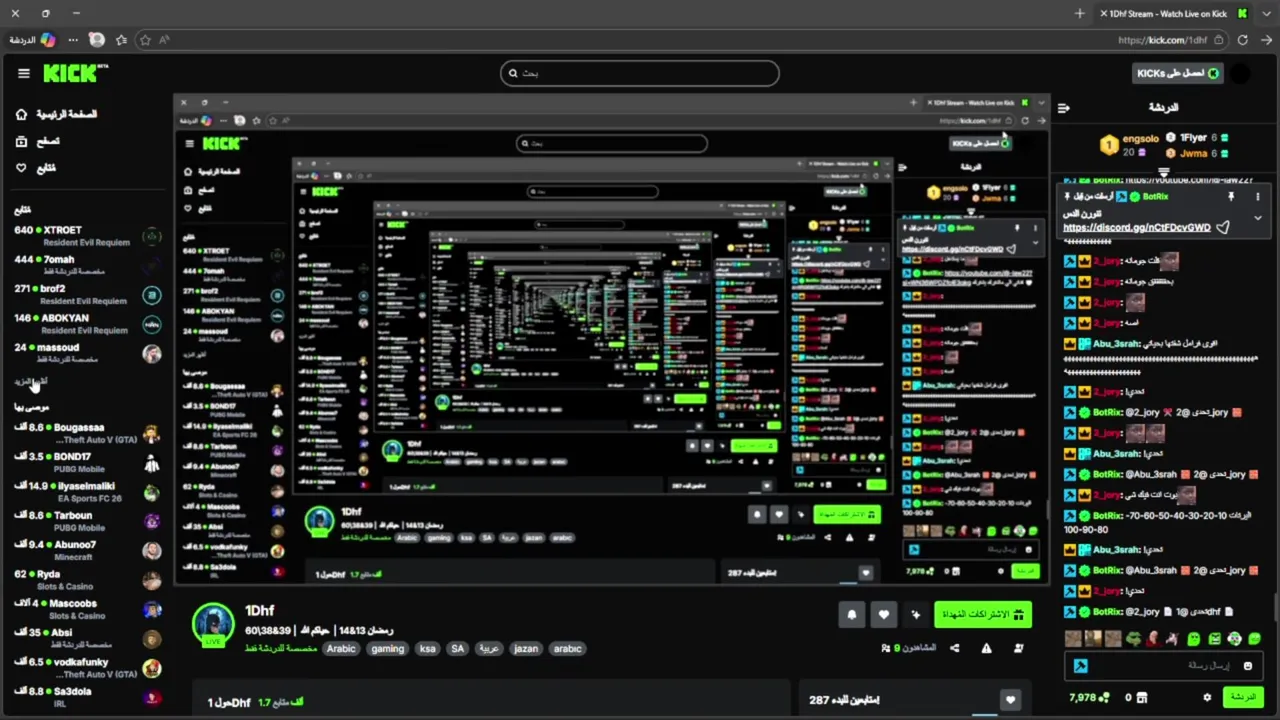Click the jazan tag
Image resolution: width=1280 pixels, height=720 pixels.
[526, 648]
